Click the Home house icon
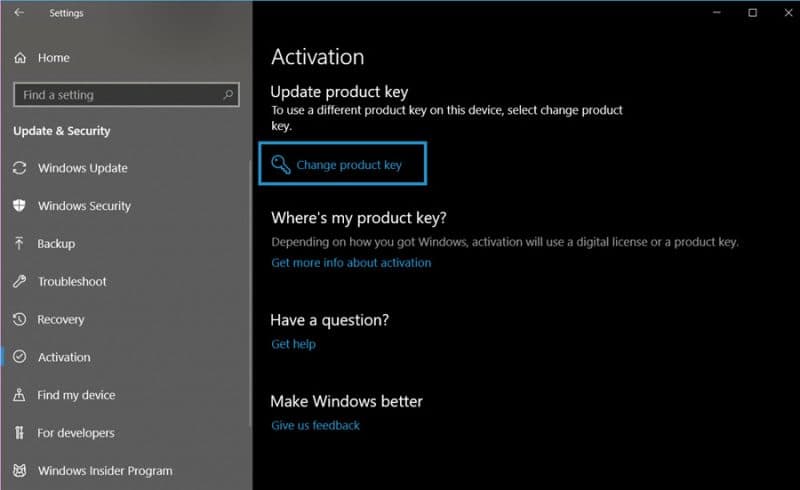800x490 pixels. (x=20, y=58)
